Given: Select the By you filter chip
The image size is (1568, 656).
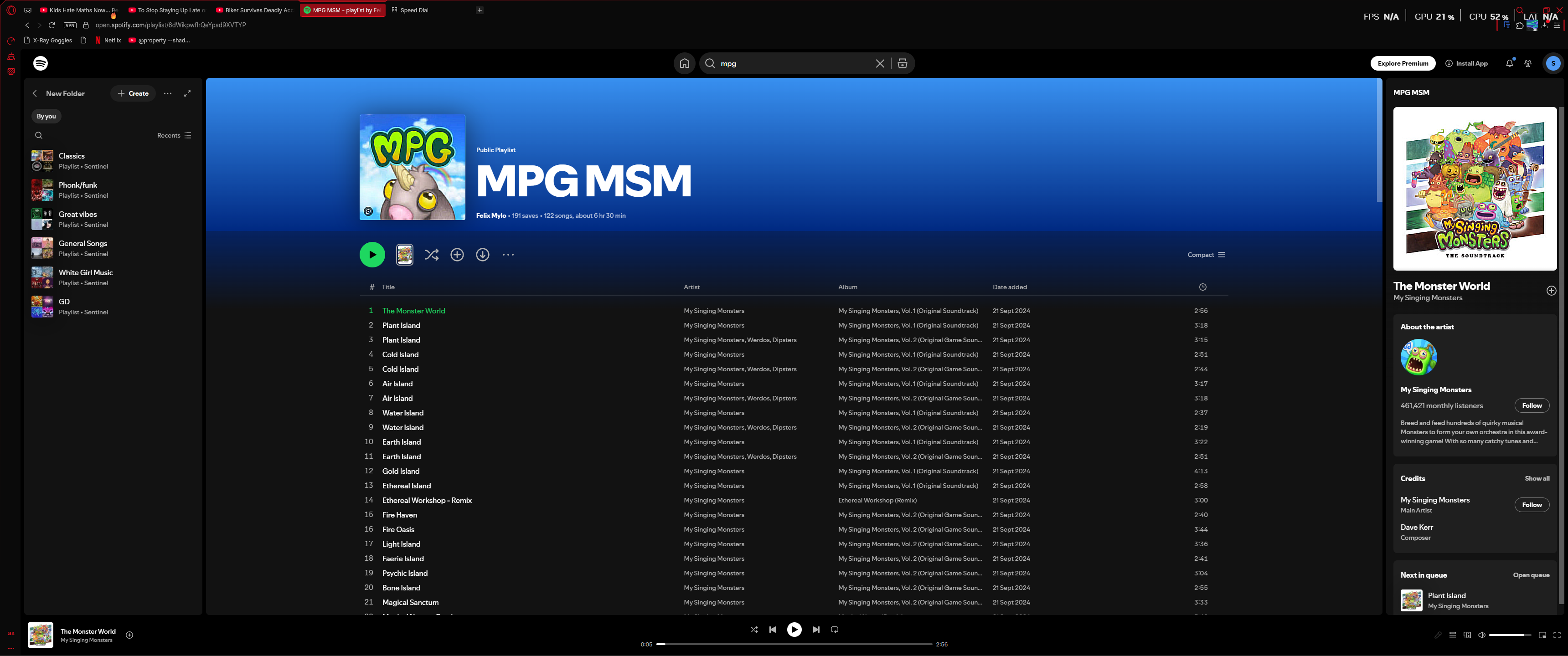Looking at the screenshot, I should [46, 116].
